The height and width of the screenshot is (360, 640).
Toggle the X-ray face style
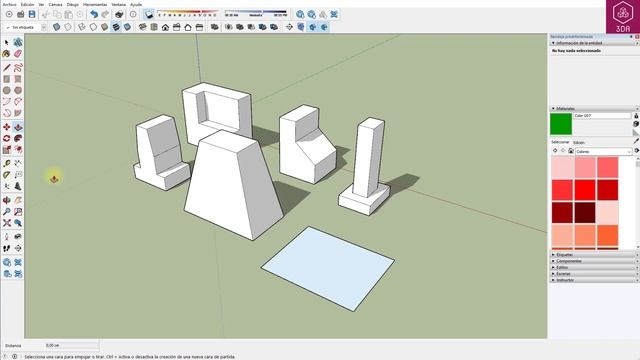coord(56,27)
